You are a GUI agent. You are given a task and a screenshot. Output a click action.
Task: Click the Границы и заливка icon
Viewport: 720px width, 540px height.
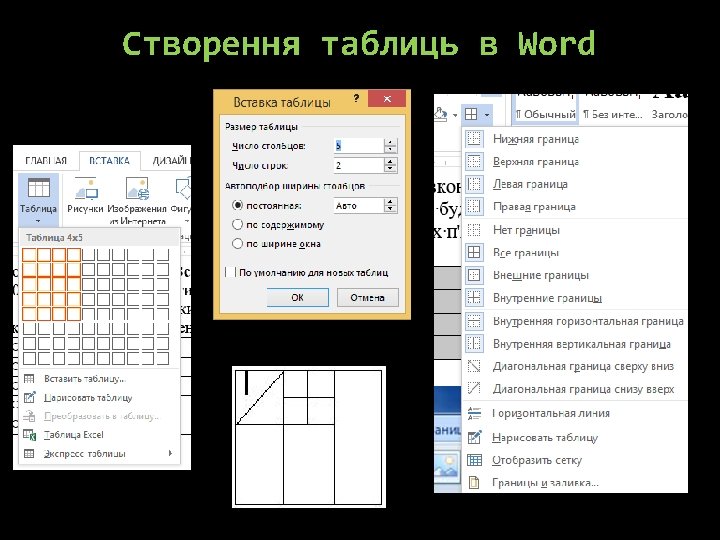click(x=474, y=483)
